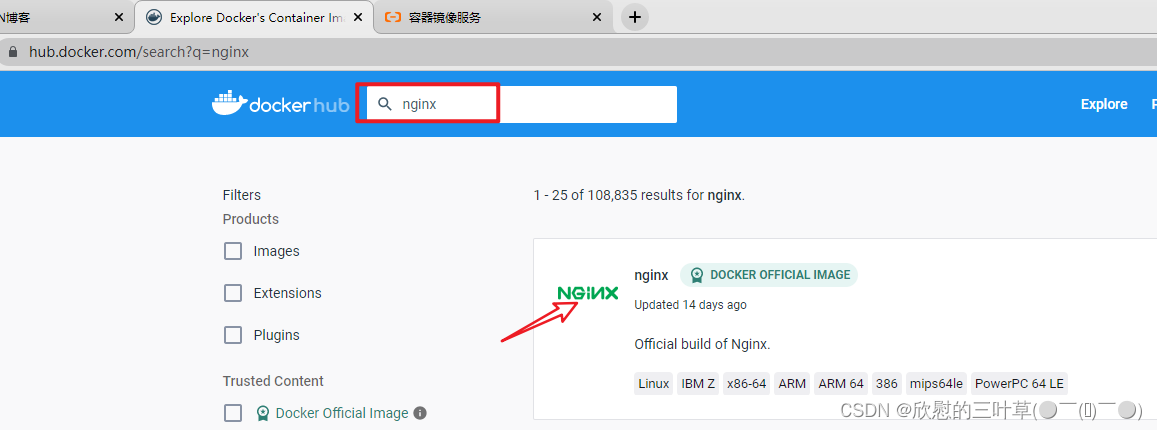Image resolution: width=1157 pixels, height=430 pixels.
Task: Tick the Docker Official Image checkbox
Action: click(232, 413)
